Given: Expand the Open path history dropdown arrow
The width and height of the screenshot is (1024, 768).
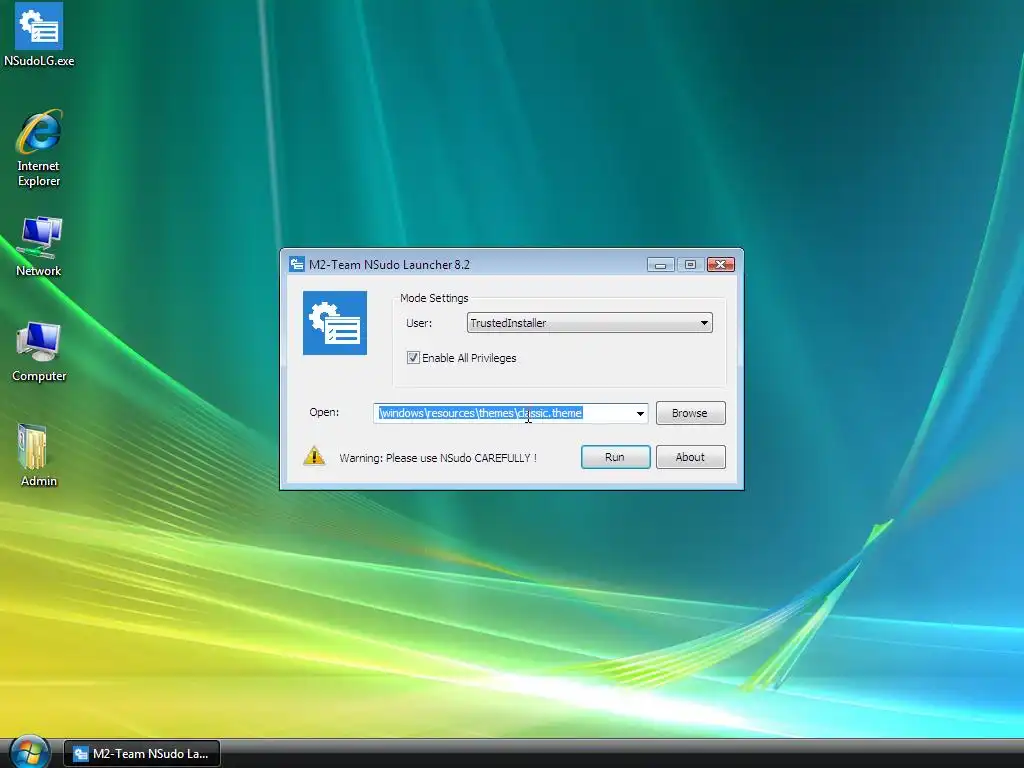Looking at the screenshot, I should point(640,413).
